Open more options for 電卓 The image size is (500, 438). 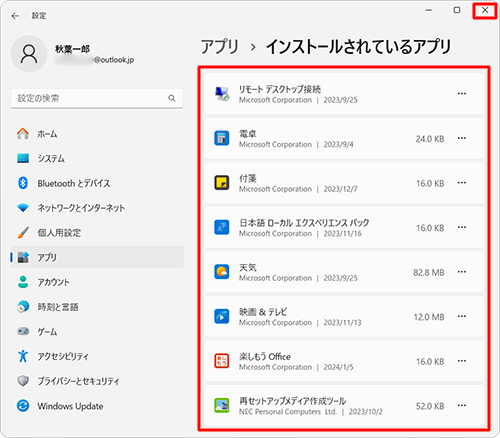(462, 138)
